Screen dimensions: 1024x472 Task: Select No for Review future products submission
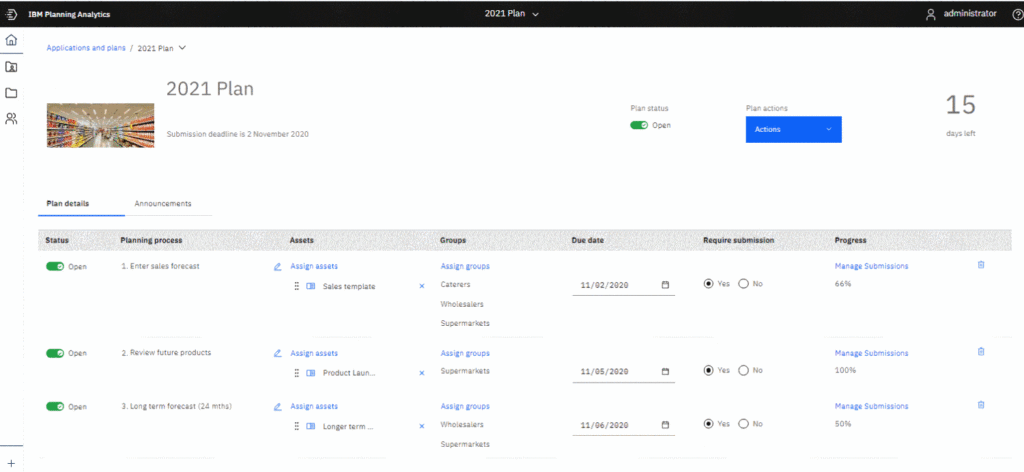coord(743,371)
